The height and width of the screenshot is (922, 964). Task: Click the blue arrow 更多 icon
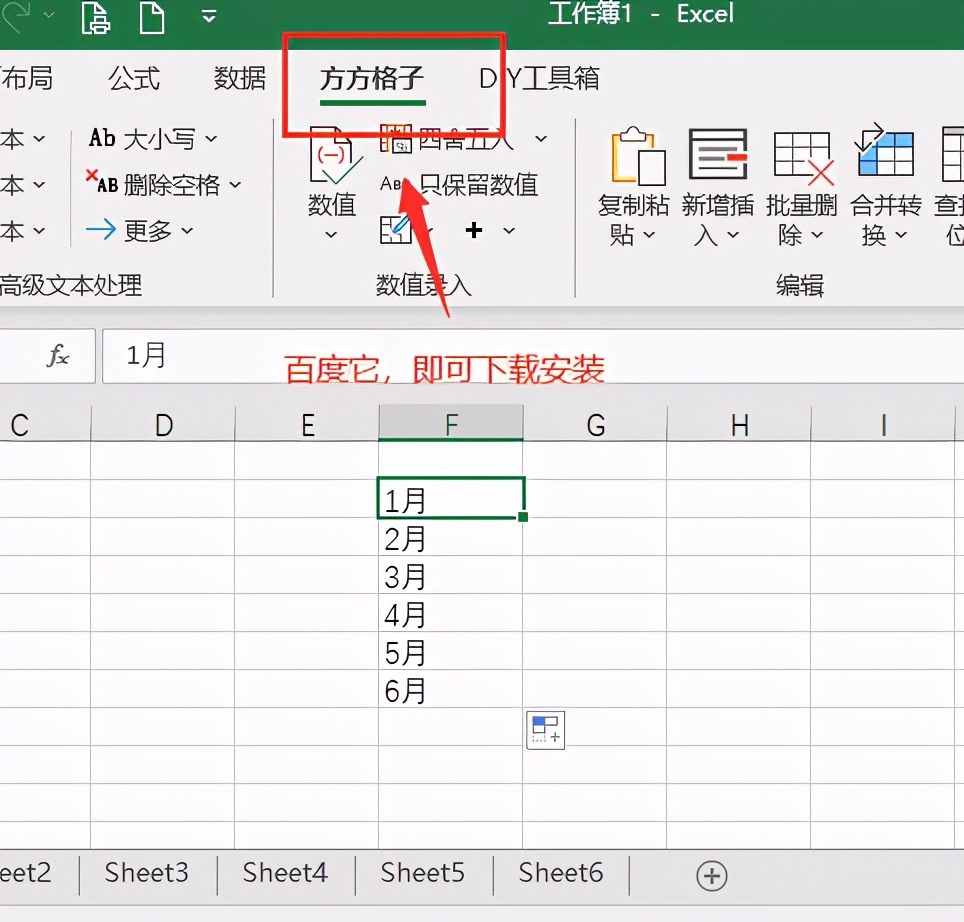coord(101,230)
